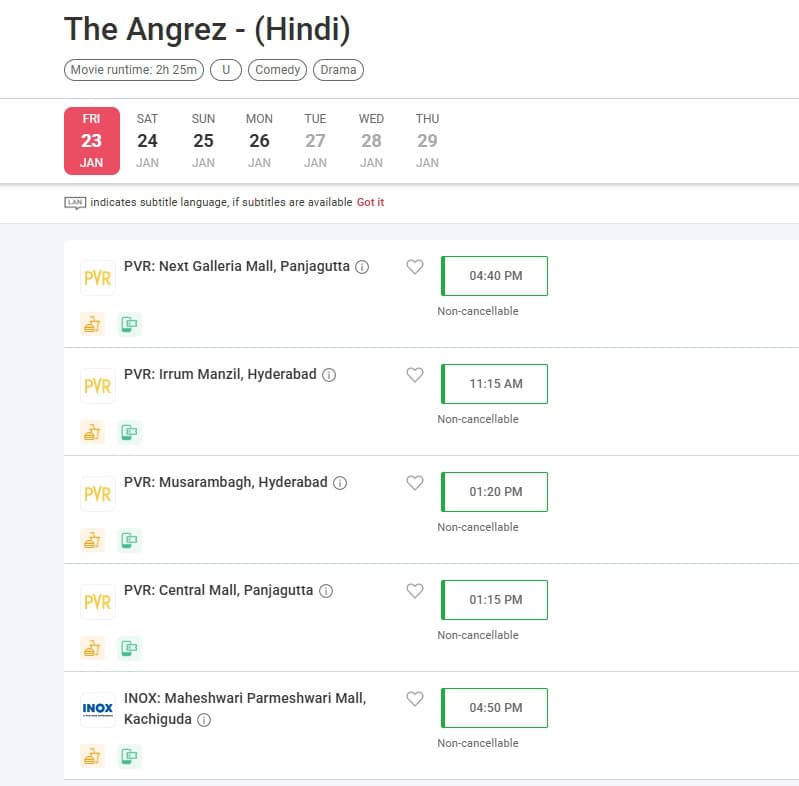Viewport: 799px width, 786px height.
Task: Click M-ticket icon under PVR Irrum Manzil
Action: (129, 432)
